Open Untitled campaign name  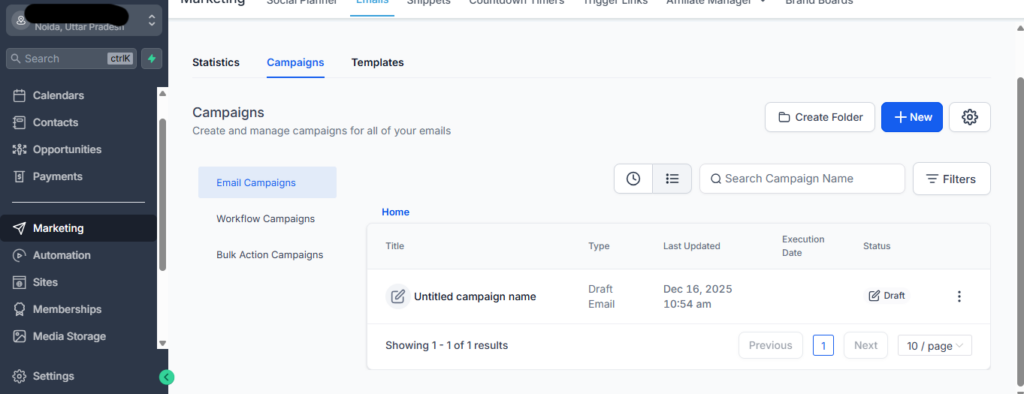pos(475,297)
